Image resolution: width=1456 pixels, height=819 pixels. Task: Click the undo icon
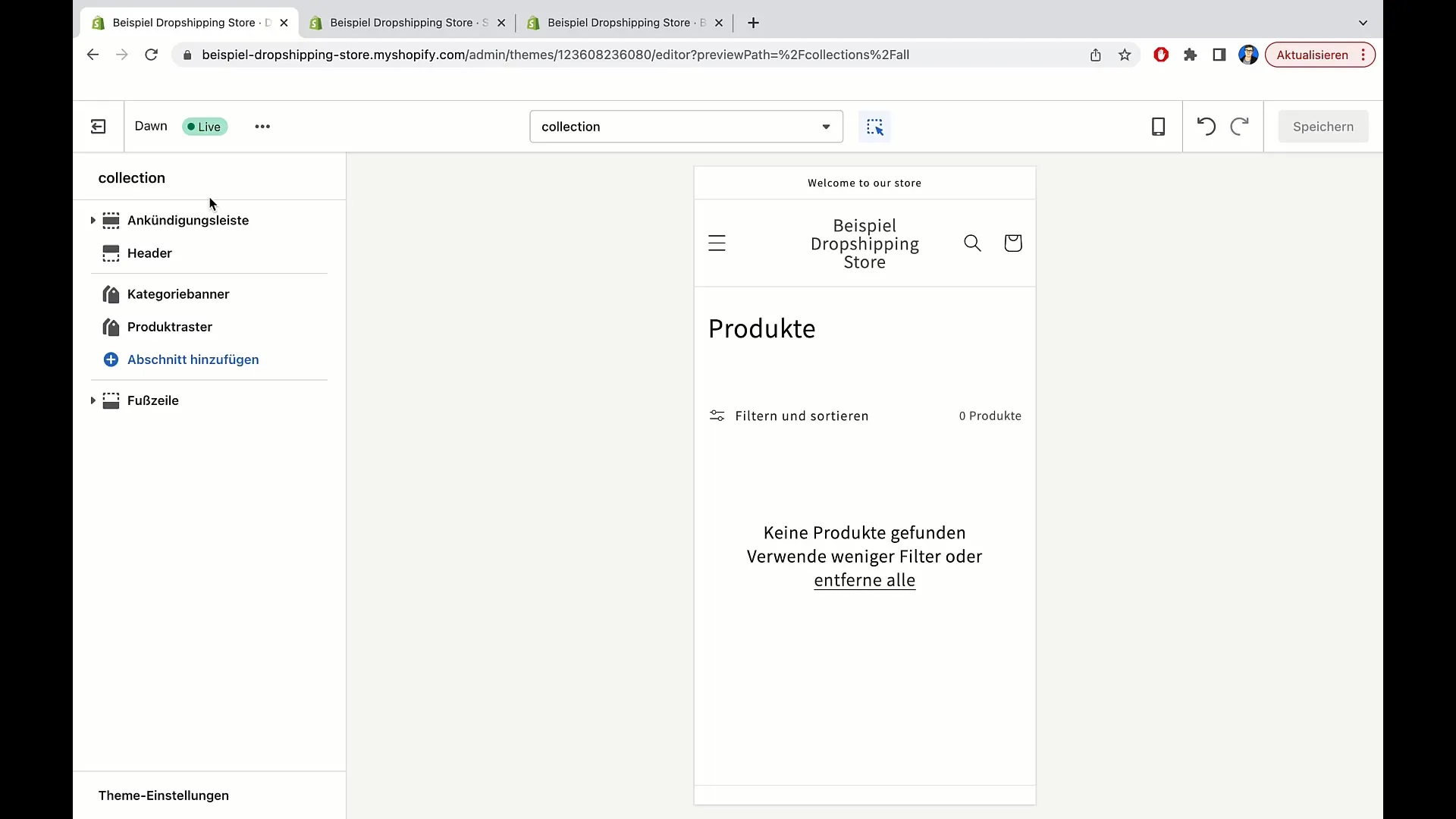(x=1206, y=126)
